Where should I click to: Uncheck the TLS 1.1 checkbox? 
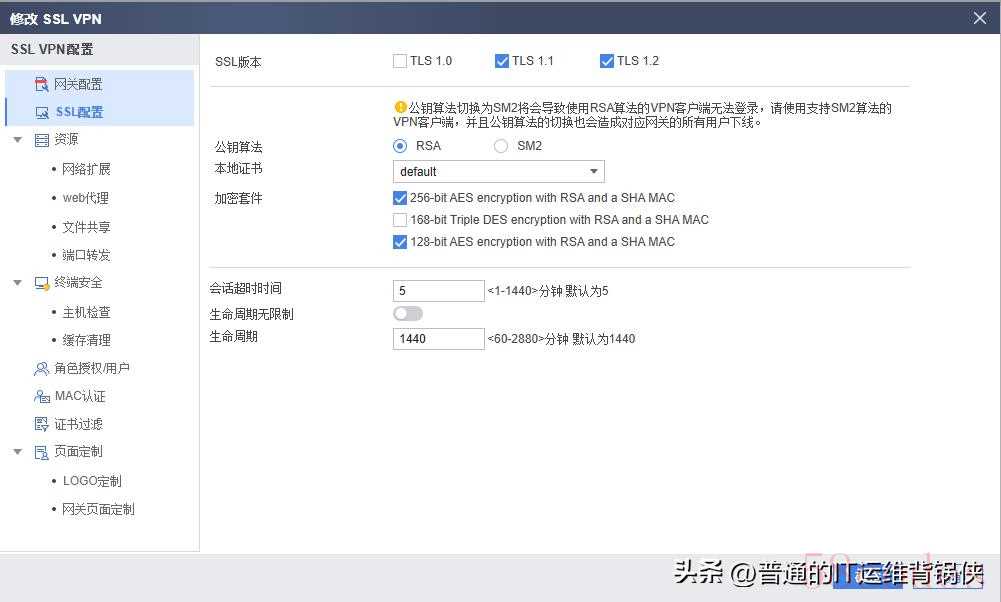[x=502, y=61]
